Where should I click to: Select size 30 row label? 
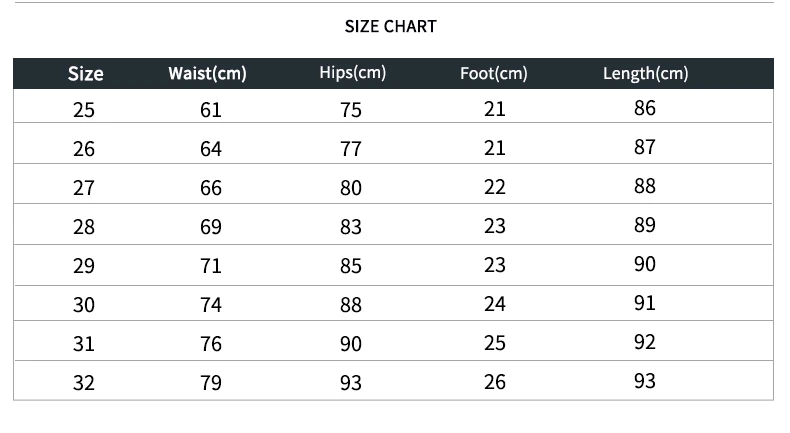84,305
